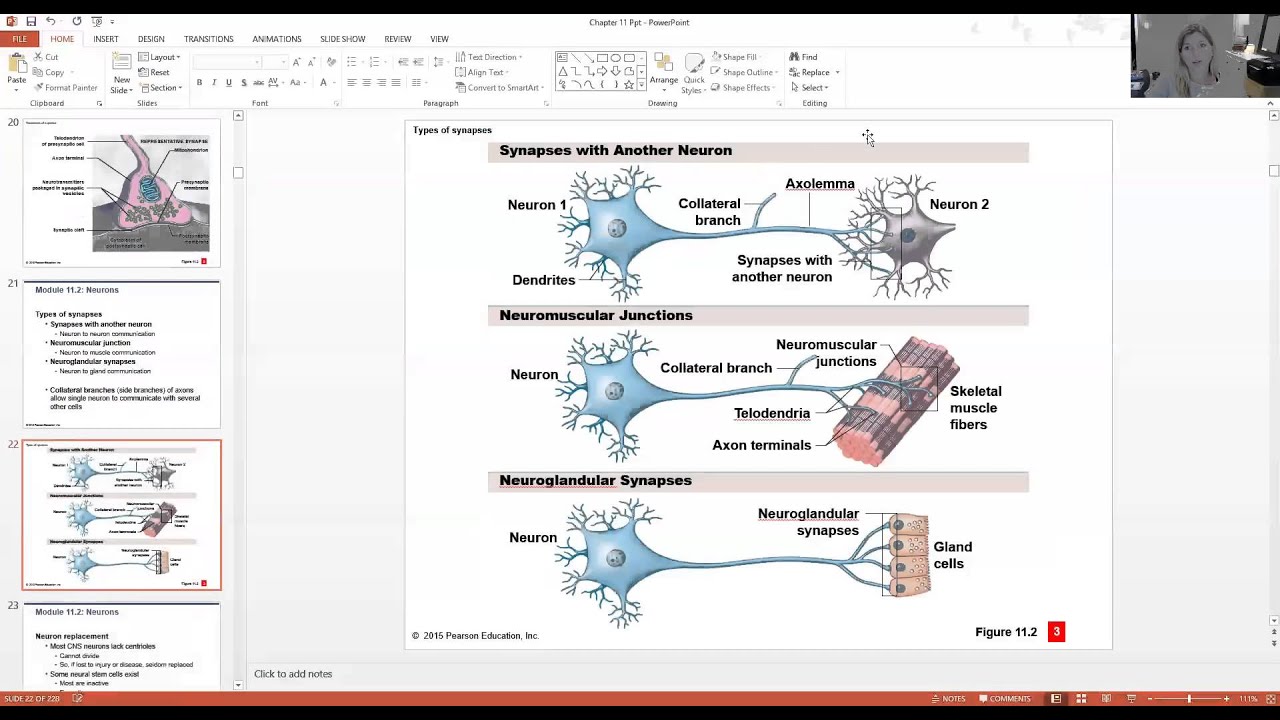Click the Replace button

pyautogui.click(x=814, y=72)
